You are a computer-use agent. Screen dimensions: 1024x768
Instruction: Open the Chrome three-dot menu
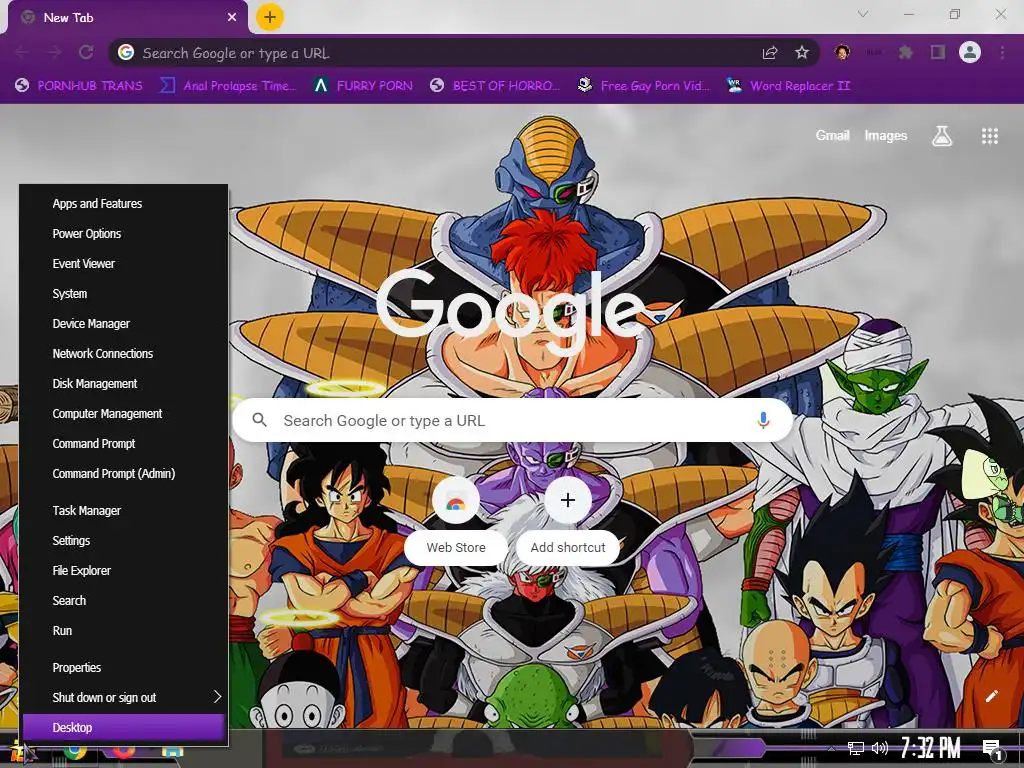[x=1002, y=52]
